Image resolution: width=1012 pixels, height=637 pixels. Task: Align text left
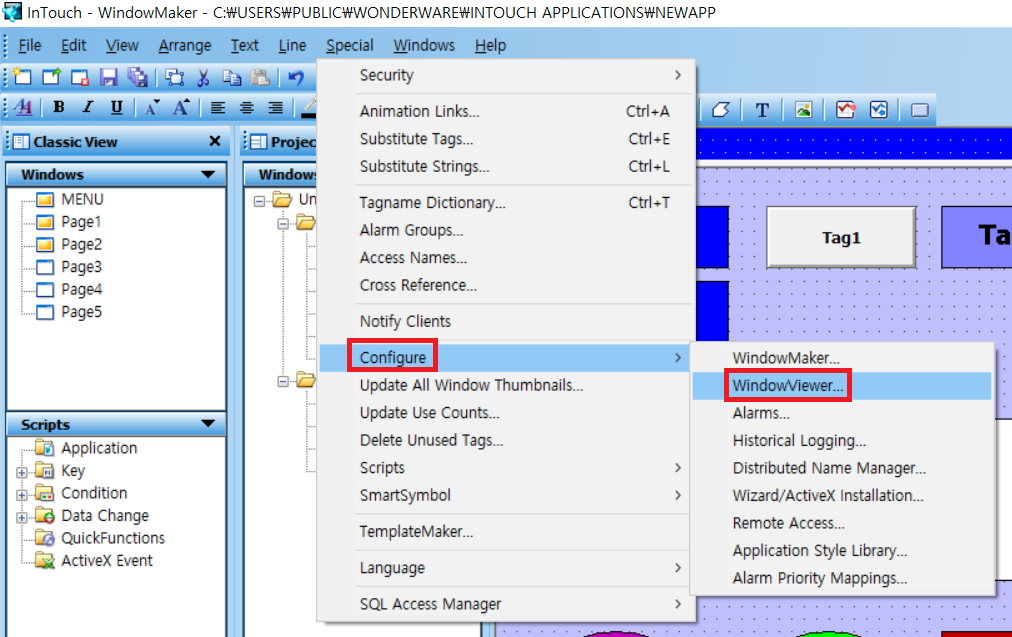(x=218, y=108)
